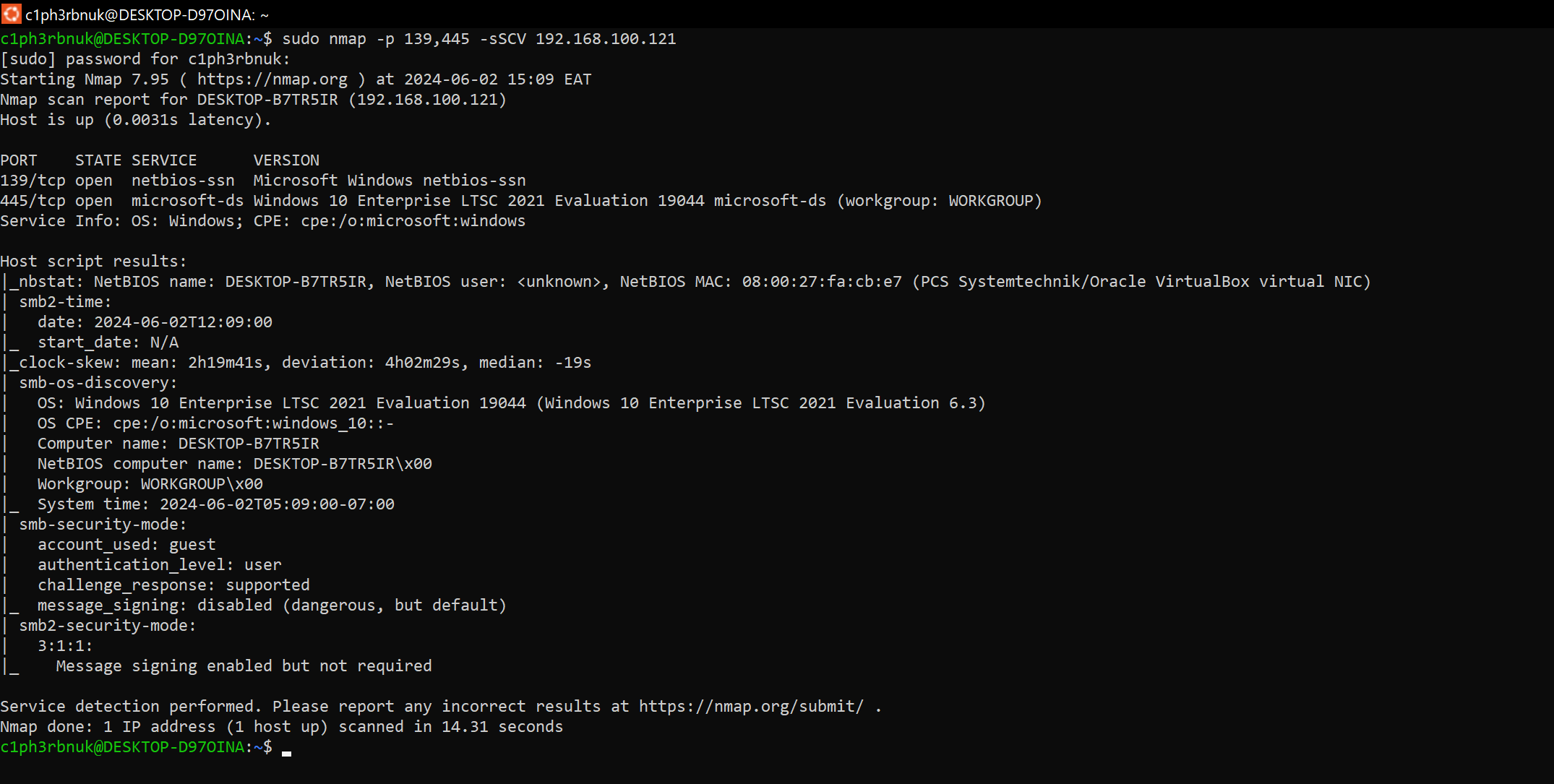Click the Nmap done summary line
This screenshot has height=784, width=1554.
282,727
